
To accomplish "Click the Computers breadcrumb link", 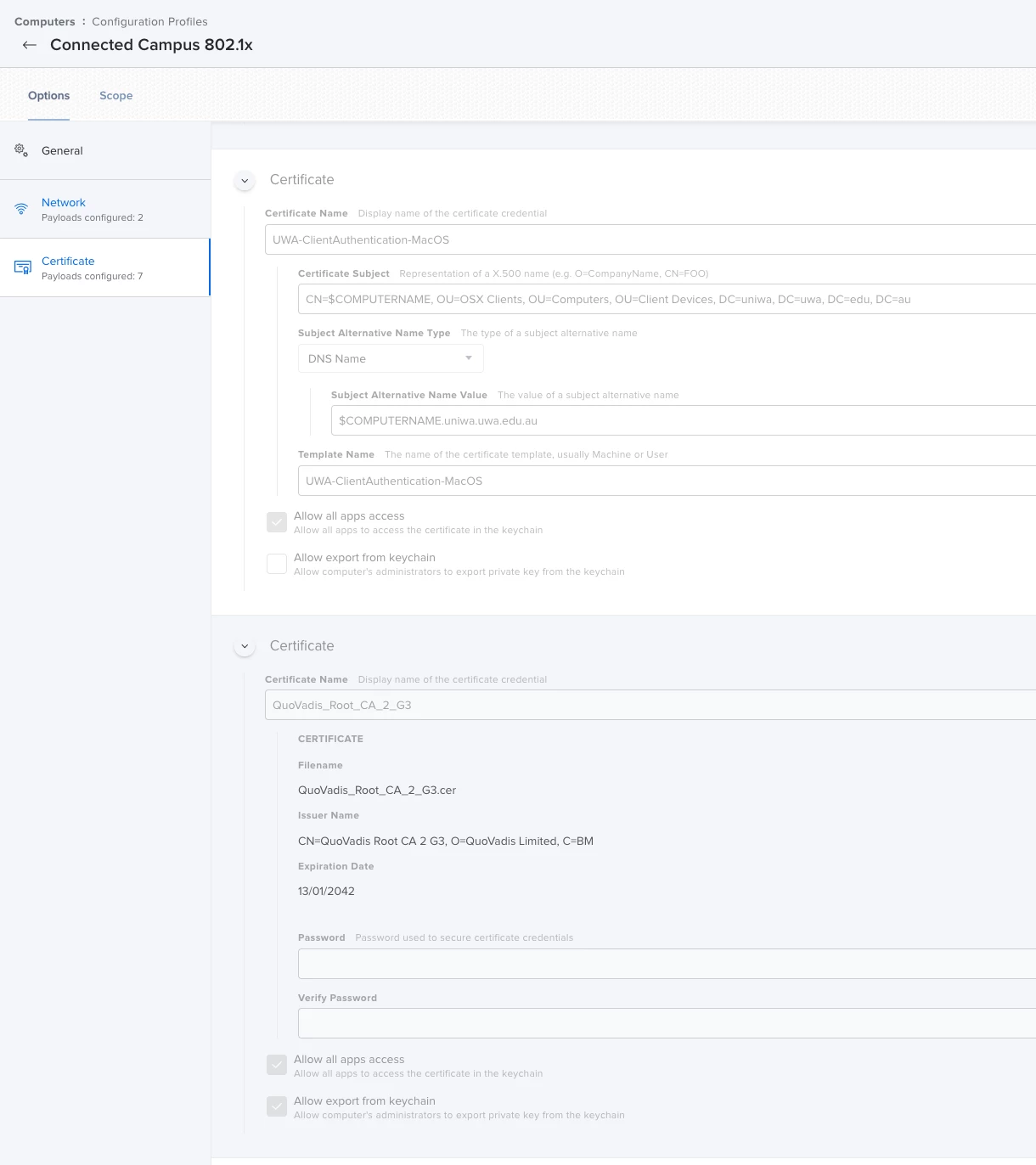I will click(45, 21).
